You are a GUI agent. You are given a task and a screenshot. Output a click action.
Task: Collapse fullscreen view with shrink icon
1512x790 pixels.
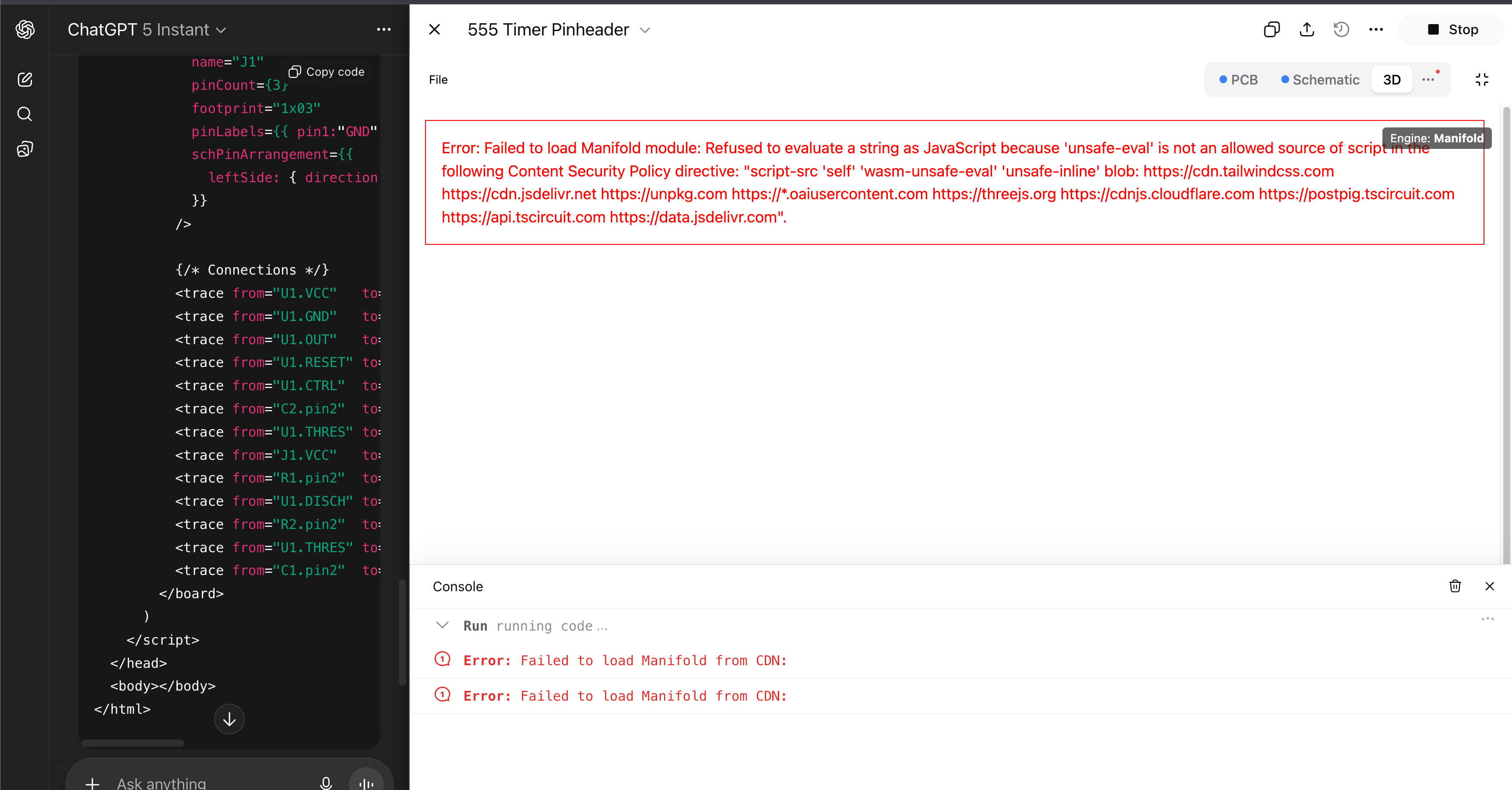[1481, 79]
